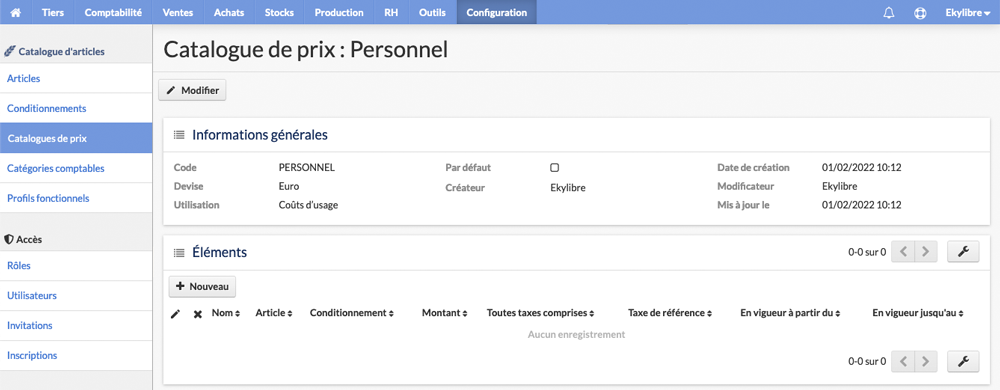The image size is (1000, 390).
Task: Open the Production menu
Action: pyautogui.click(x=339, y=12)
